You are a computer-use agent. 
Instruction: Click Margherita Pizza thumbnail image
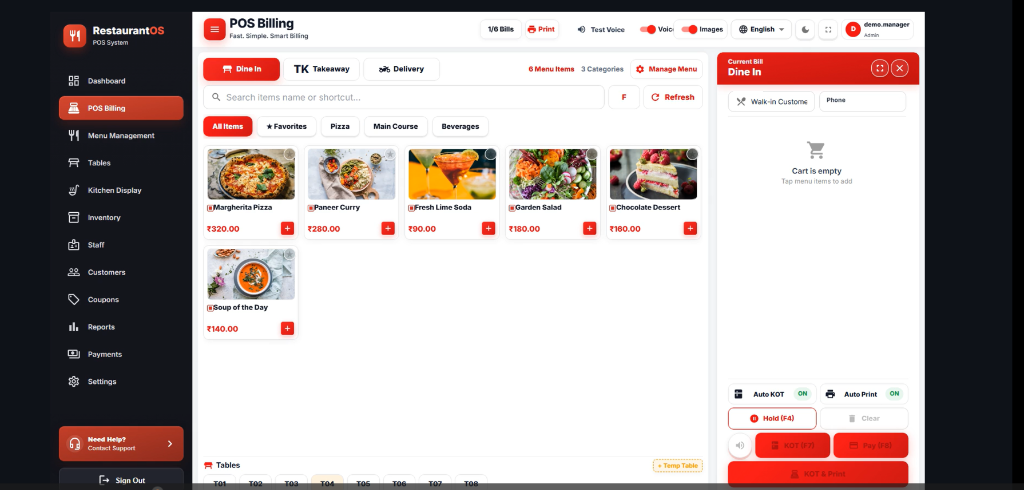251,174
